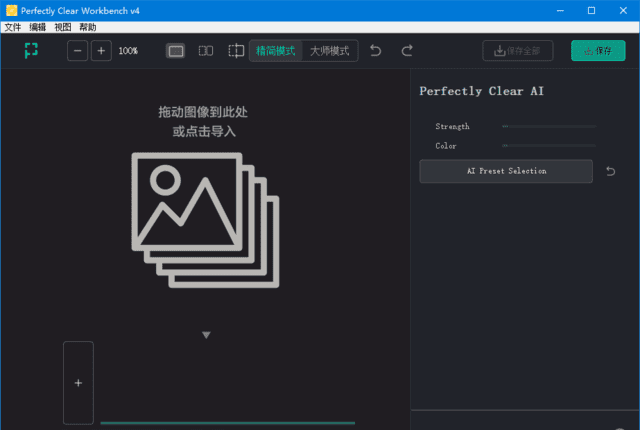640x430 pixels.
Task: Maximize the Perfectly Clear Workbench window
Action: (591, 11)
